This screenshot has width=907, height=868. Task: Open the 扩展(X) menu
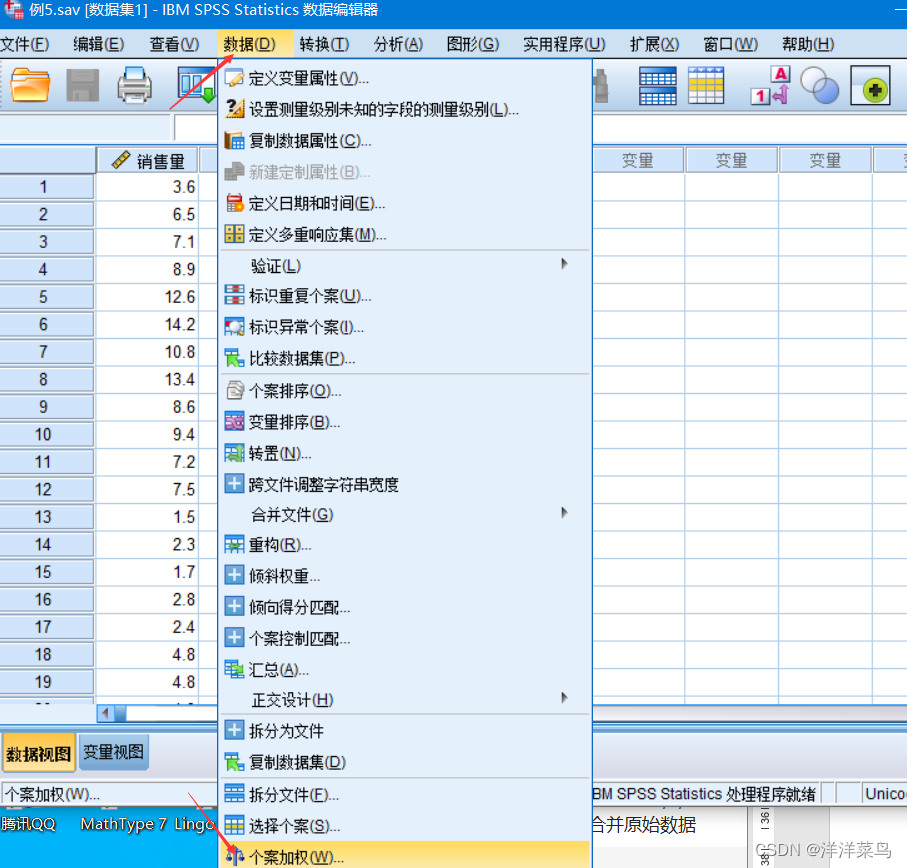point(654,44)
